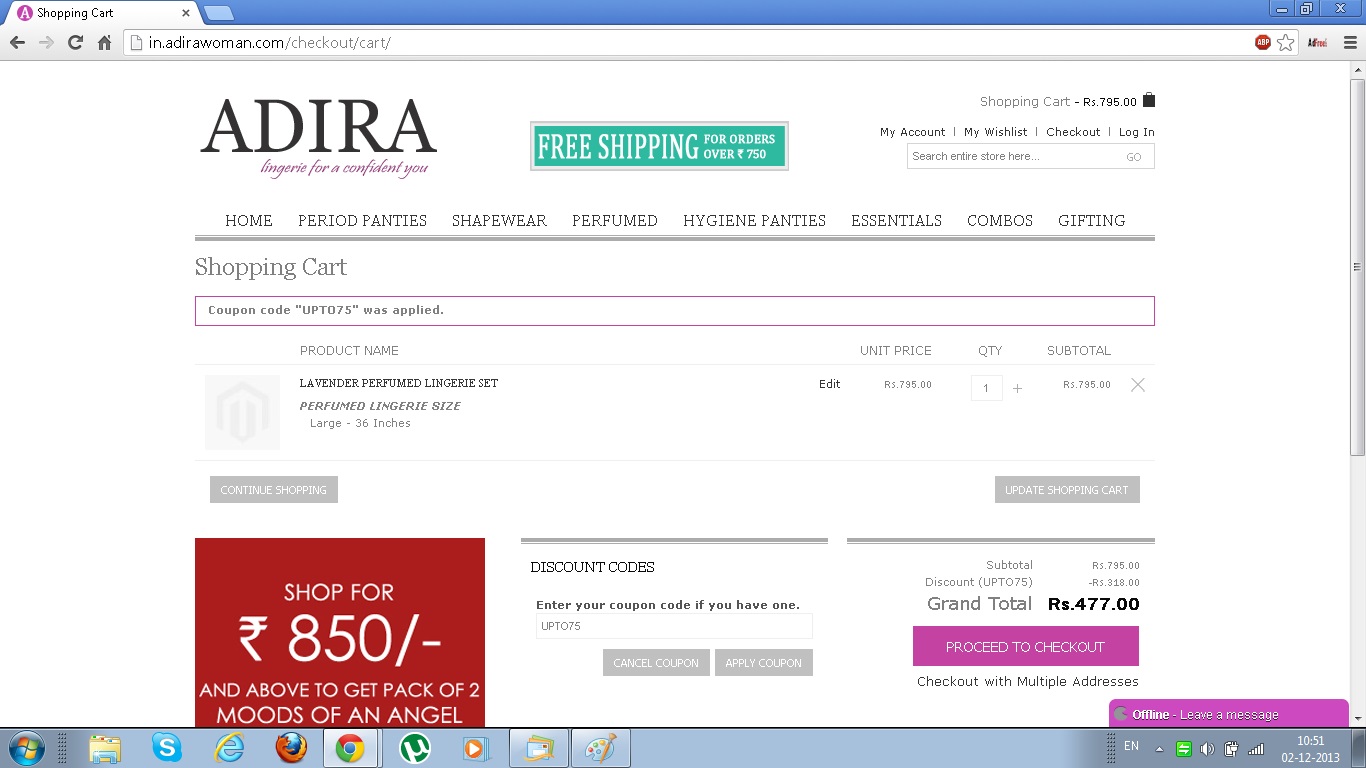Click the browser home icon

pyautogui.click(x=104, y=43)
